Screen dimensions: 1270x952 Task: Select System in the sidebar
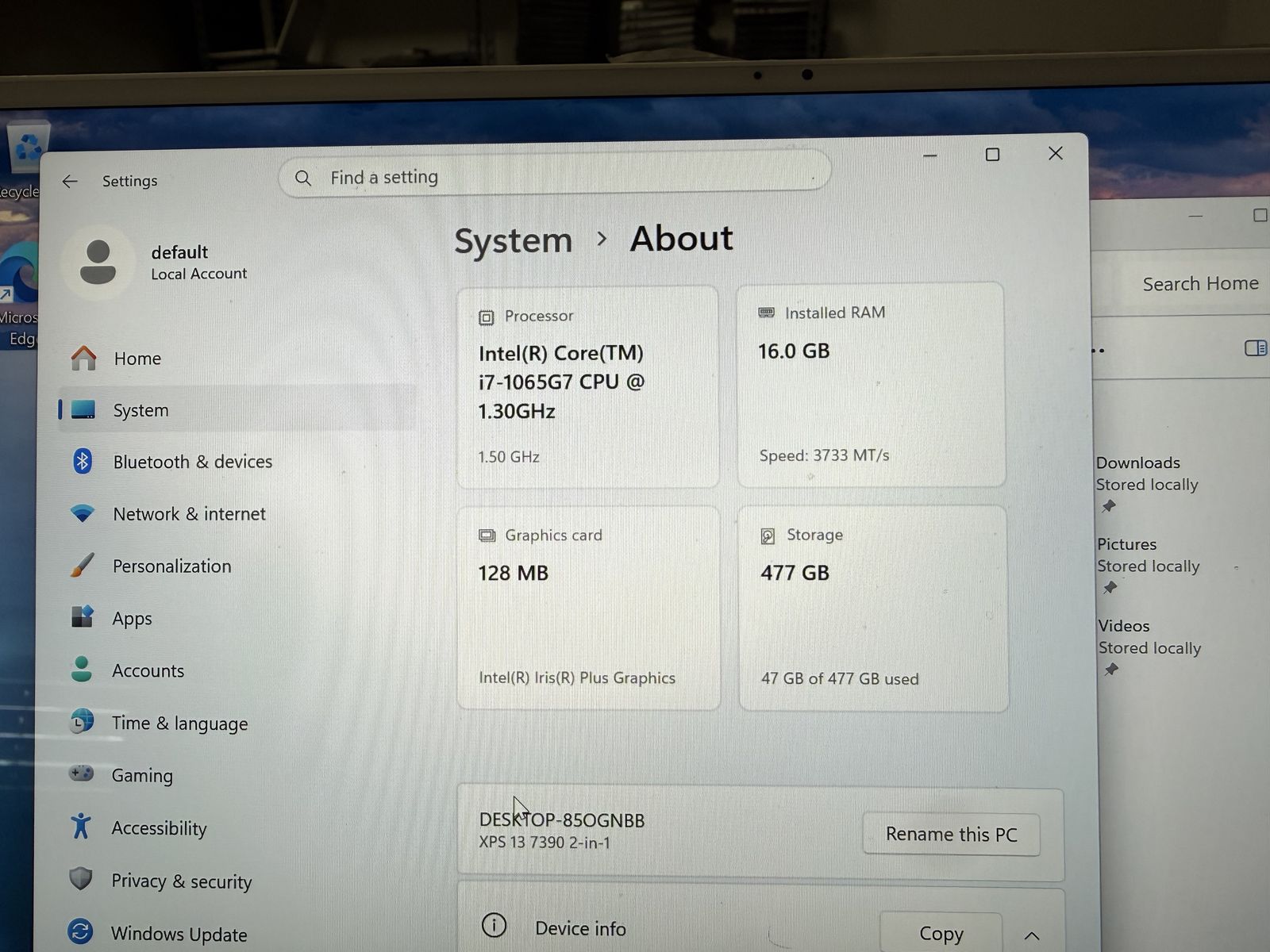click(x=237, y=409)
